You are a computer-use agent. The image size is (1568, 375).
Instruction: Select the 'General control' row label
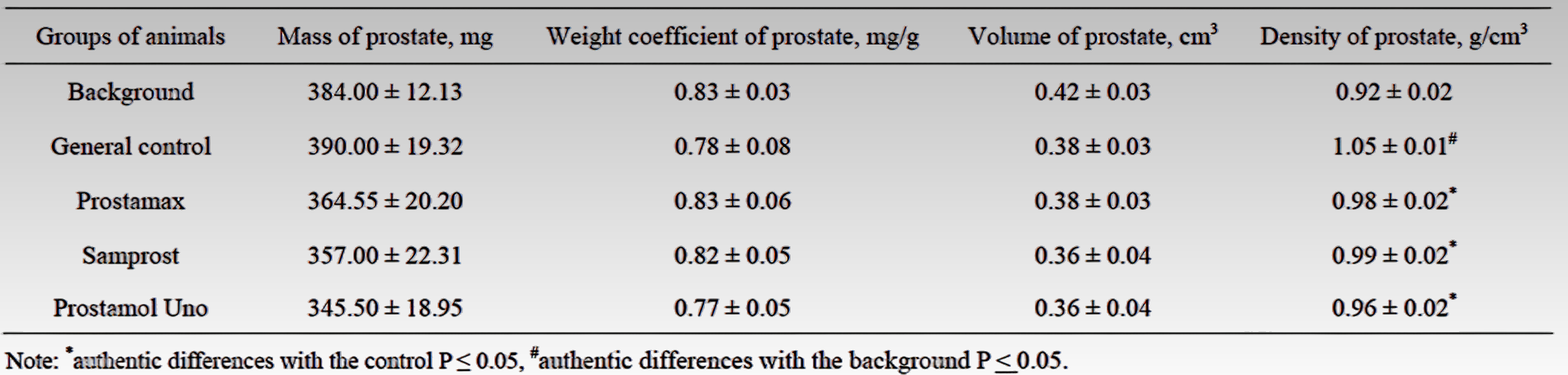[130, 146]
